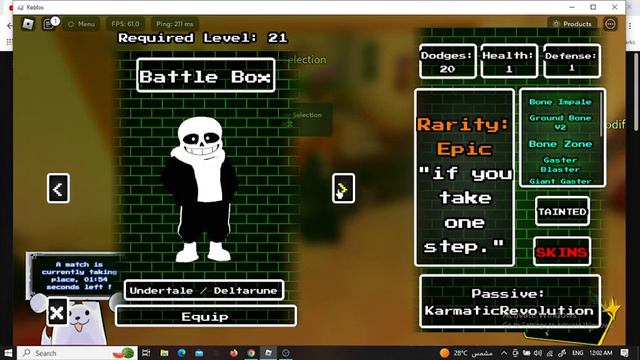Go to next character with yellow right arrow
This screenshot has height=360, width=640.
pyautogui.click(x=343, y=189)
